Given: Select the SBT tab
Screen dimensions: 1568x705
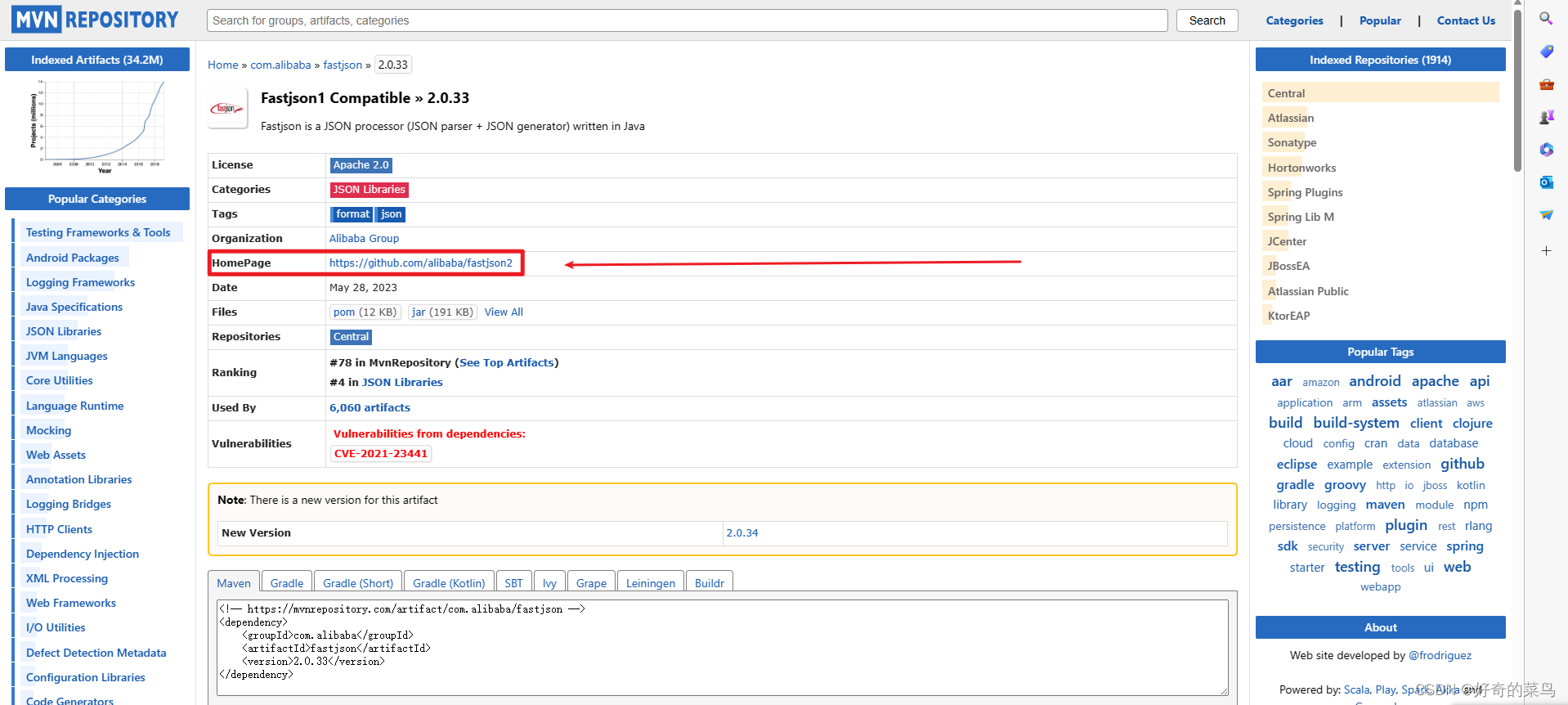Looking at the screenshot, I should point(513,582).
